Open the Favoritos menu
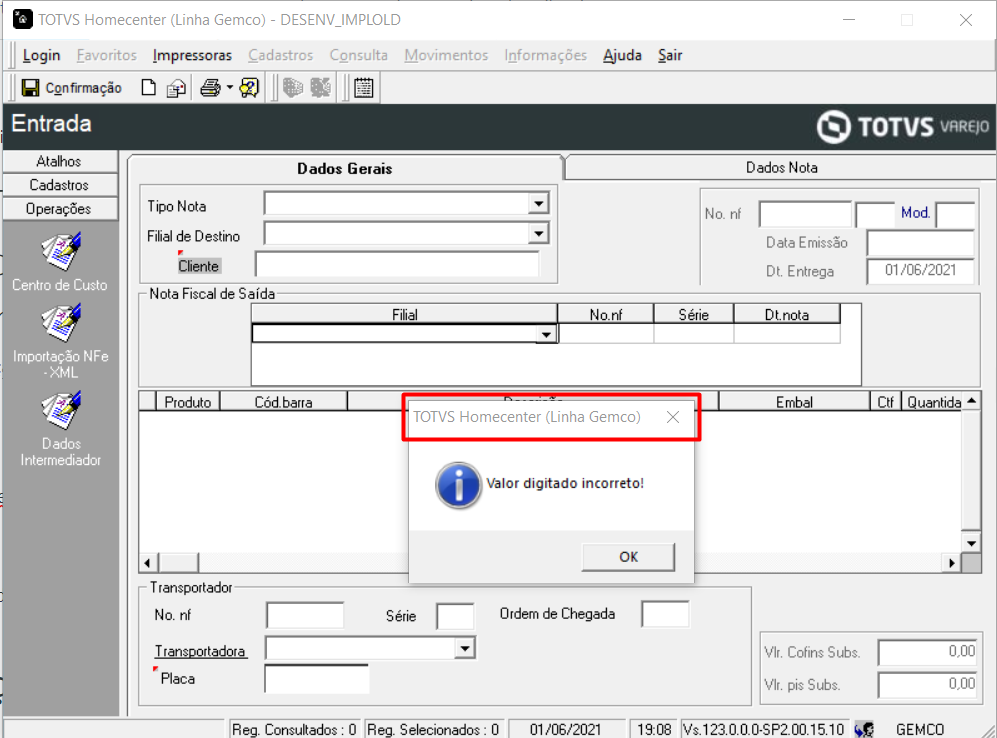Viewport: 997px width, 738px height. click(x=106, y=55)
